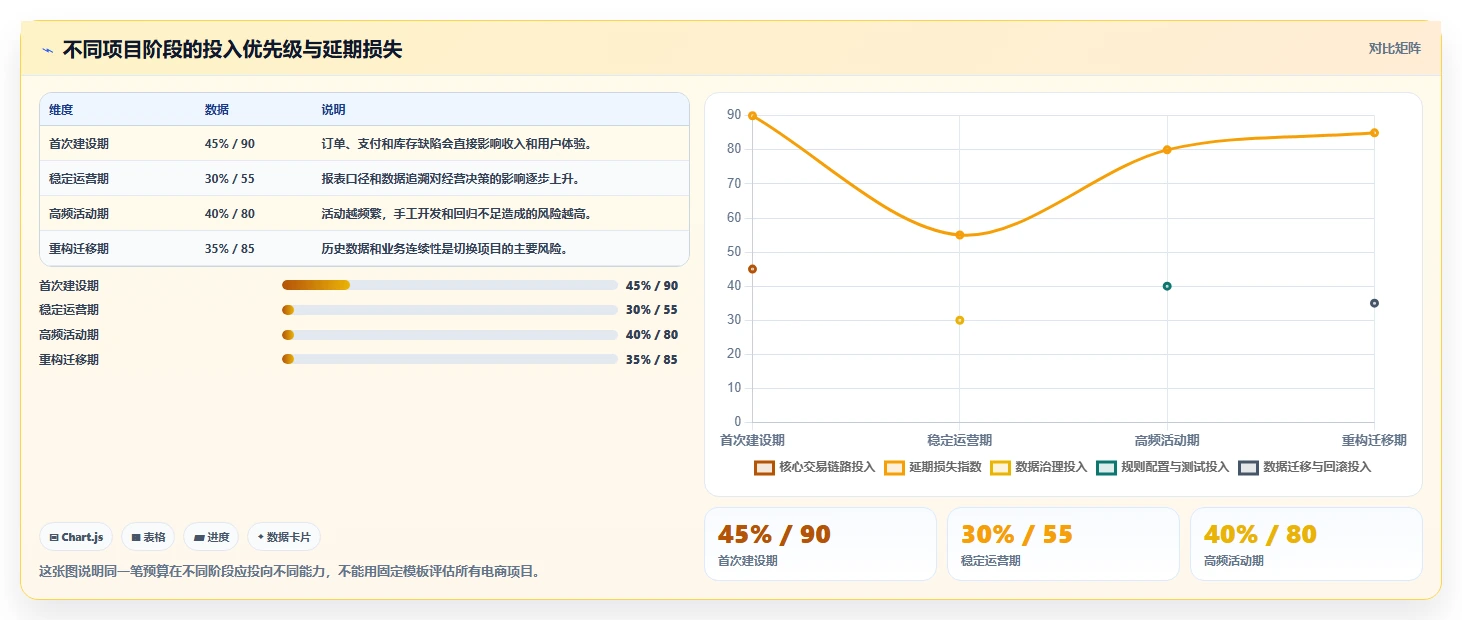Toggle the 延期损失指数 legend item
This screenshot has height=620, width=1462.
pos(933,467)
